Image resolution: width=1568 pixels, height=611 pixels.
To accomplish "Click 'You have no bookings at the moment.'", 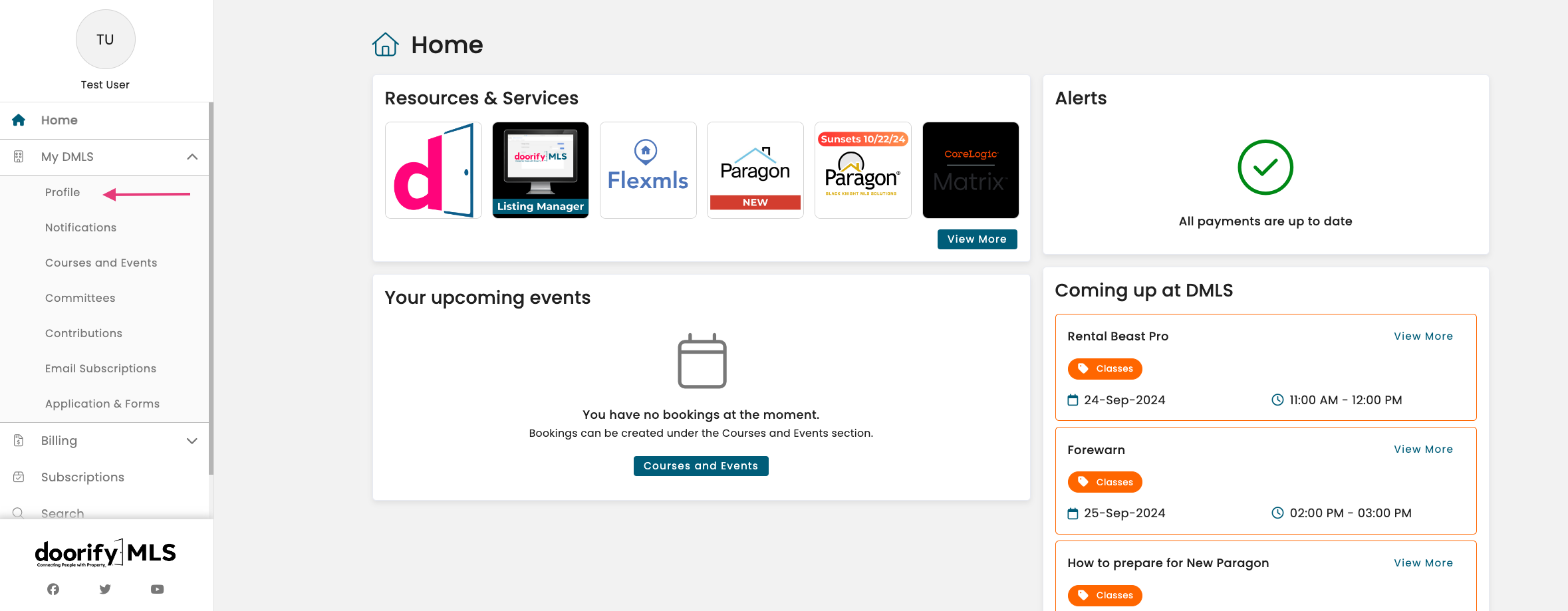I will [701, 415].
